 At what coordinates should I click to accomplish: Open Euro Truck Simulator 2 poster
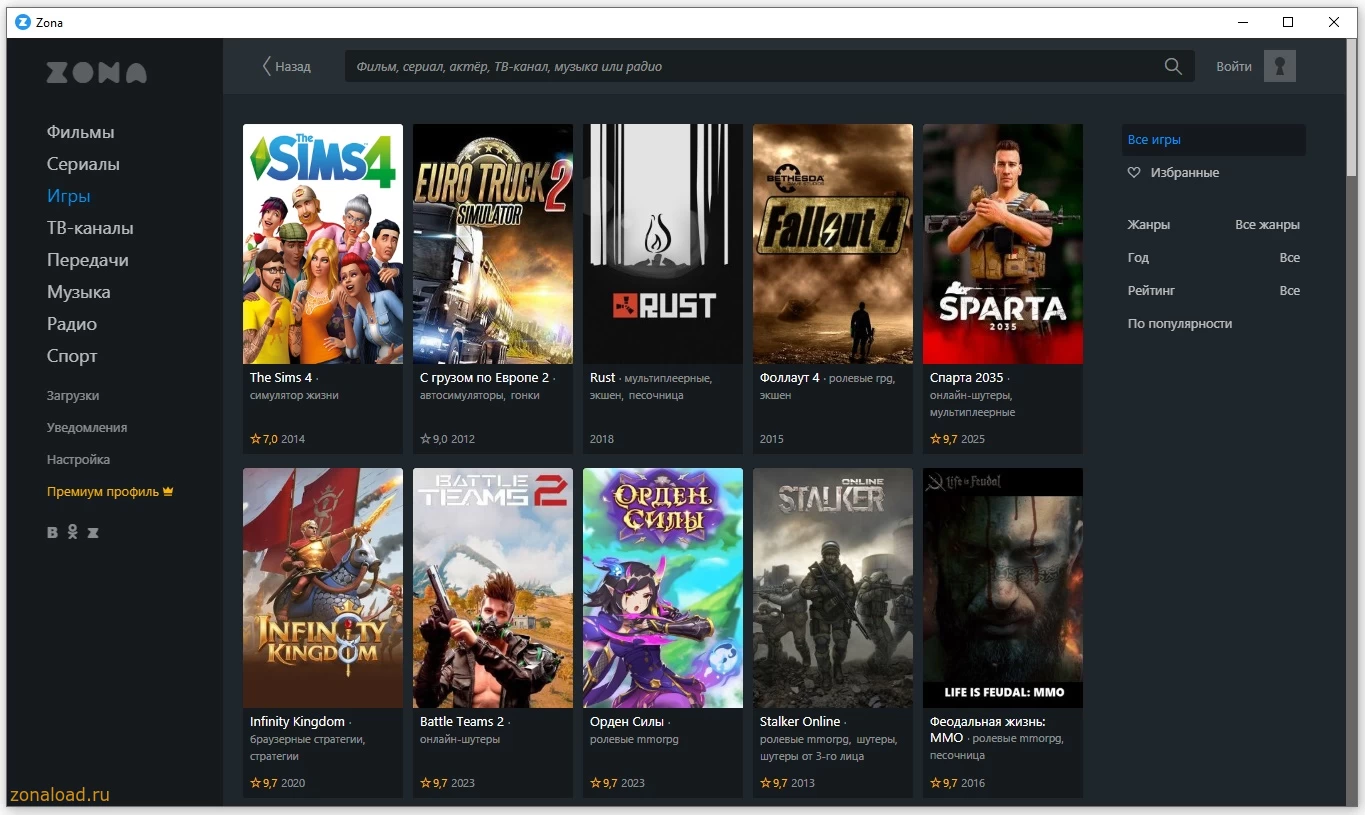coord(493,244)
